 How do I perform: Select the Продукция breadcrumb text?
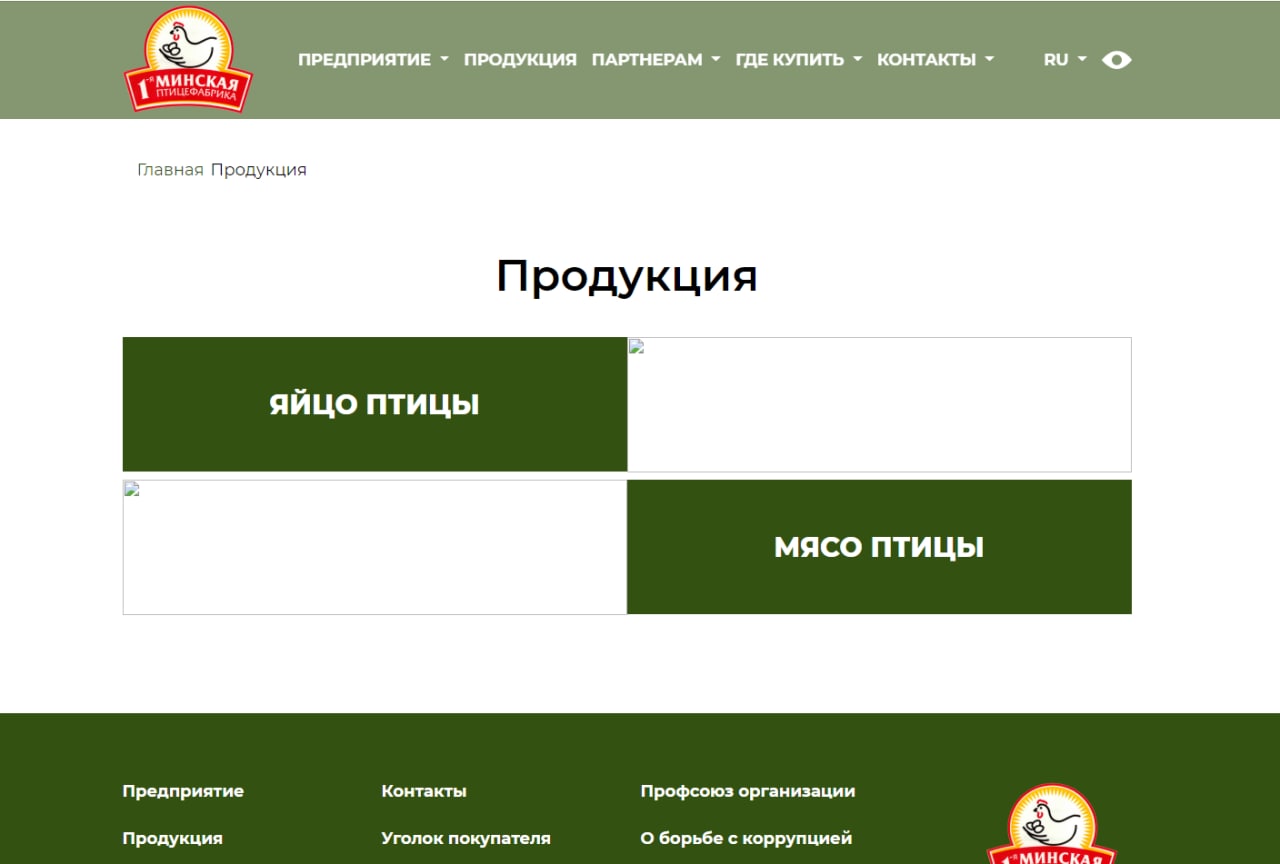coord(259,170)
